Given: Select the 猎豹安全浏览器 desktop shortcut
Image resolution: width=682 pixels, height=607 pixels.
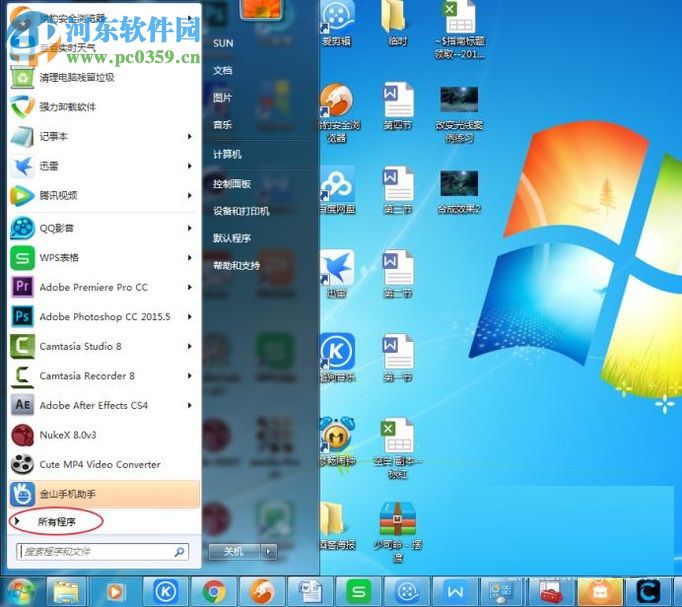Looking at the screenshot, I should 337,114.
